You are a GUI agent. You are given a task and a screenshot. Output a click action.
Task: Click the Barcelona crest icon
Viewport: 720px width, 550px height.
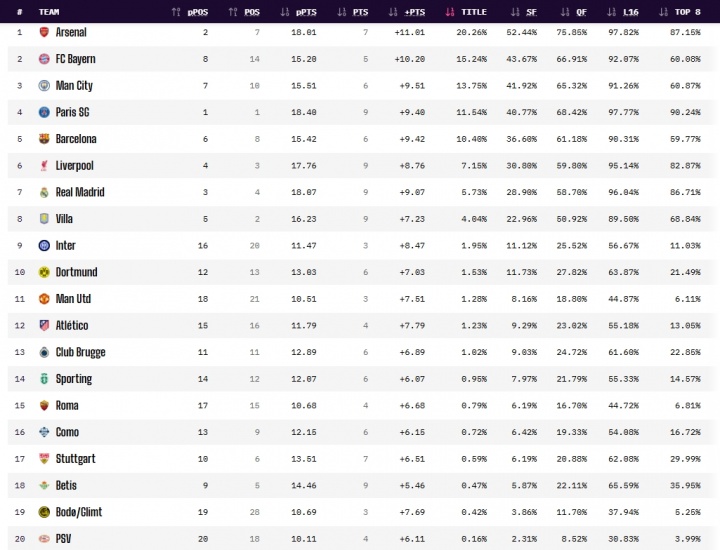[44, 139]
